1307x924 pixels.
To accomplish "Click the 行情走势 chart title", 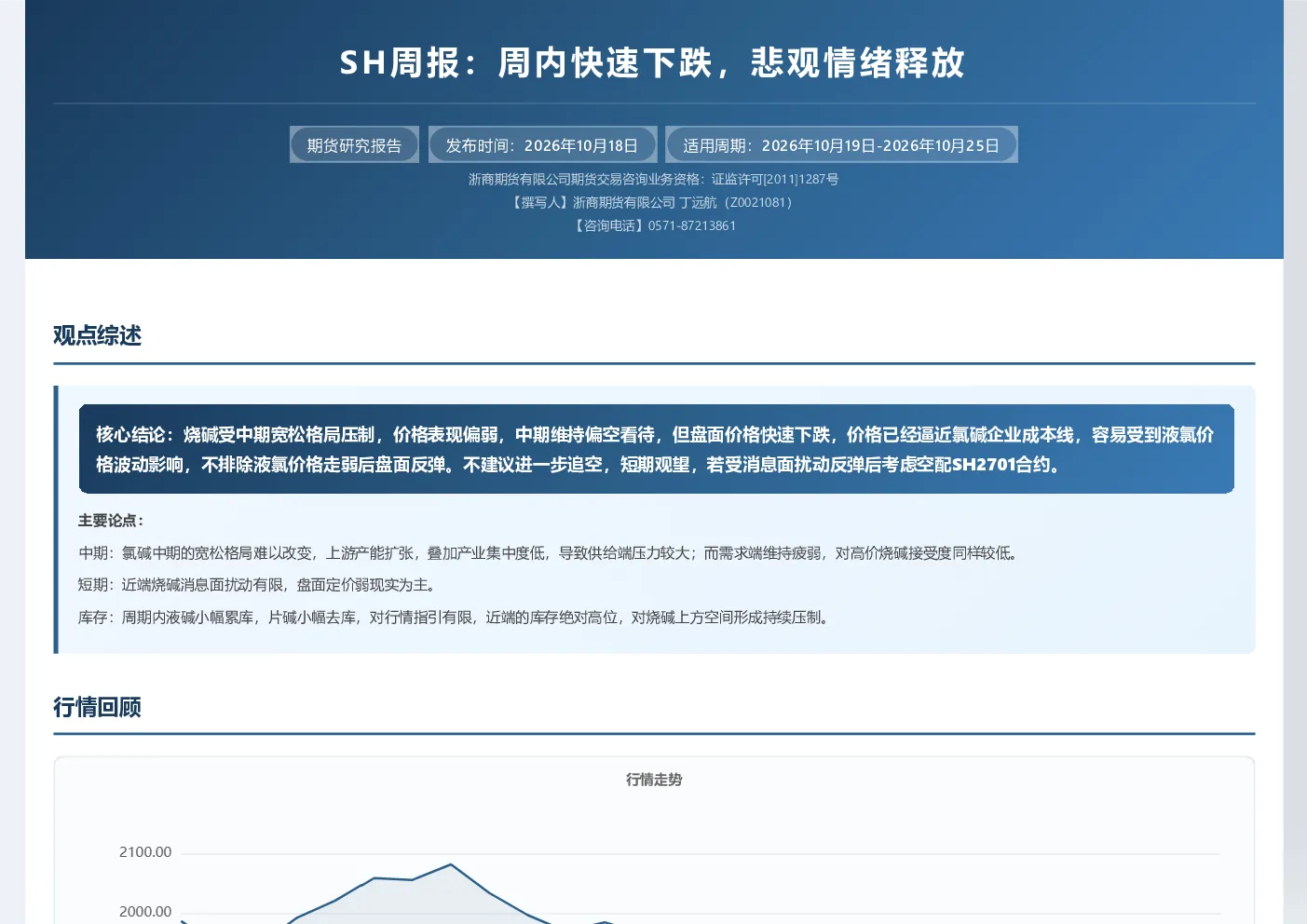I will [x=654, y=780].
